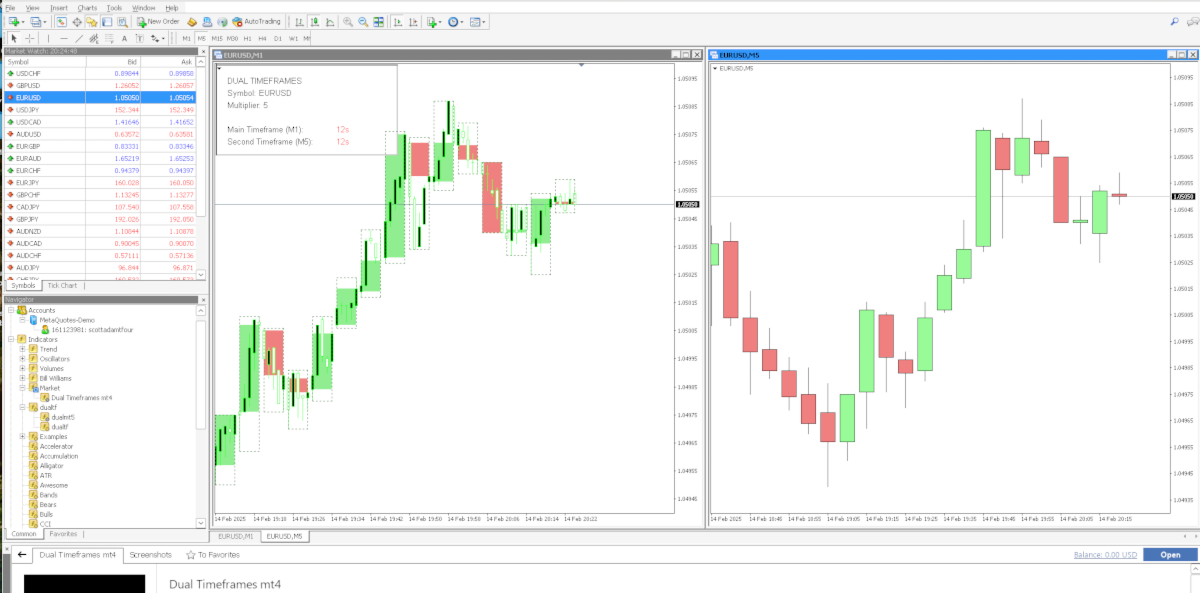The width and height of the screenshot is (1200, 593).
Task: Click the Zoom In magnifier icon
Action: 347,21
